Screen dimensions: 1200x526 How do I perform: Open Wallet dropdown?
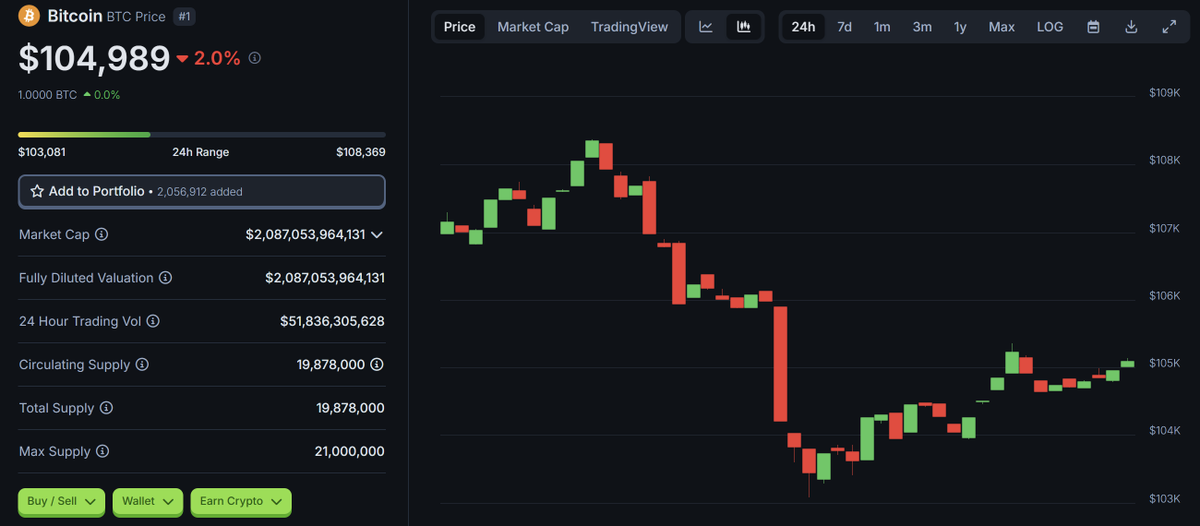coord(148,501)
